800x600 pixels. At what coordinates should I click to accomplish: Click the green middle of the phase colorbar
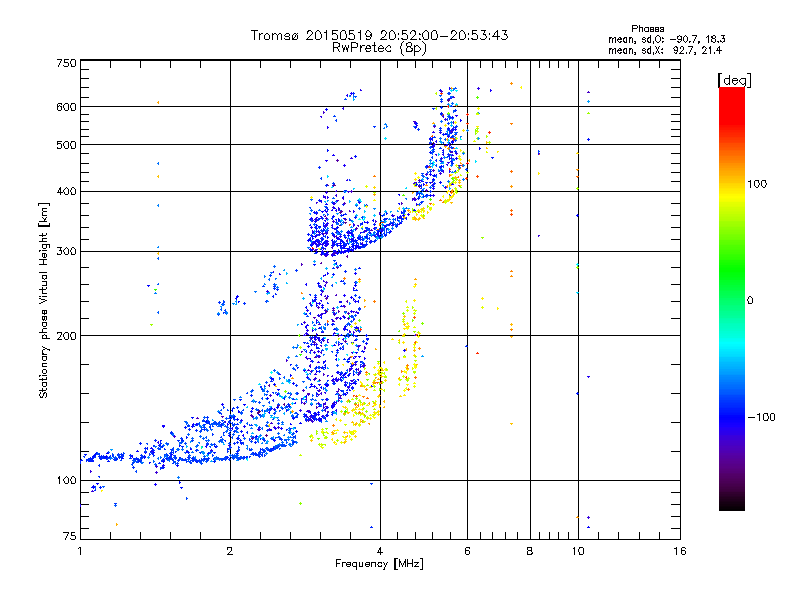(x=732, y=270)
